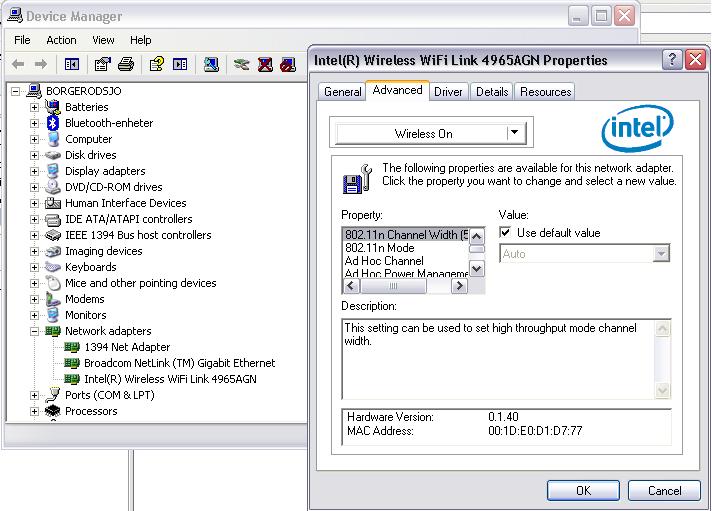712x511 pixels.
Task: Select Ad Hoc Channel property
Action: [405, 261]
